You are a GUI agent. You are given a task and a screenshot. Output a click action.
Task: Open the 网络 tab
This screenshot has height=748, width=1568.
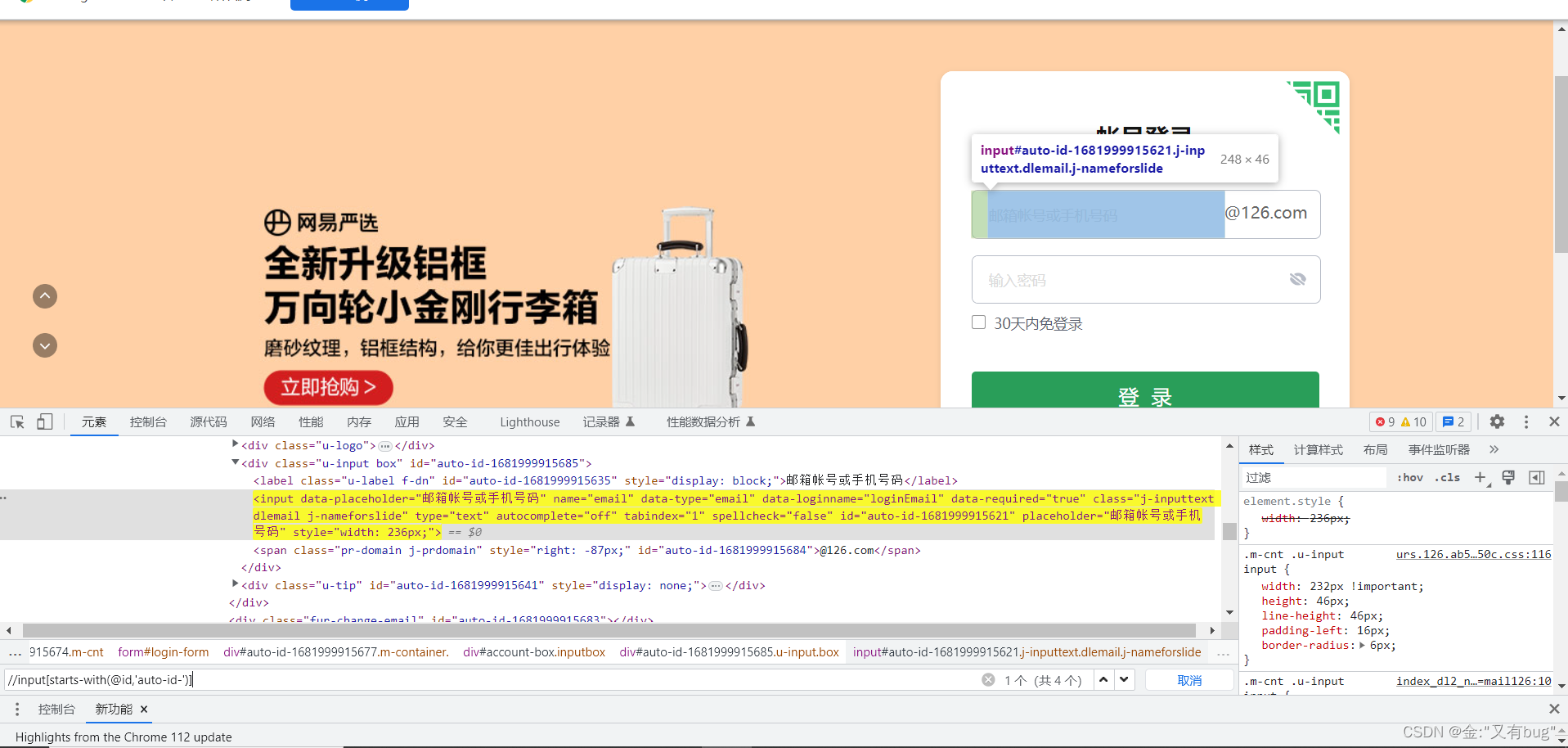coord(263,422)
